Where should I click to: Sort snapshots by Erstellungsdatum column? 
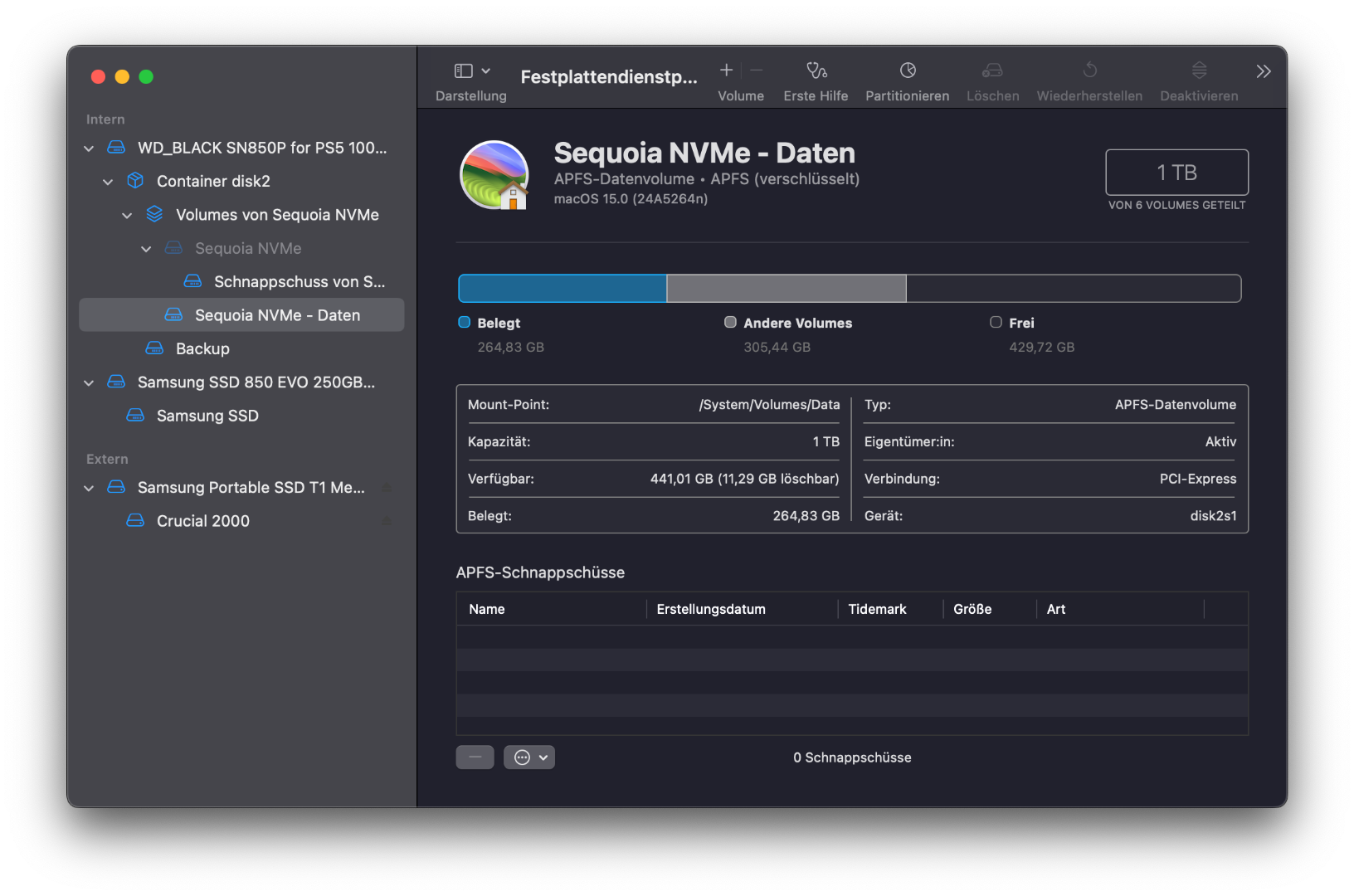click(711, 610)
